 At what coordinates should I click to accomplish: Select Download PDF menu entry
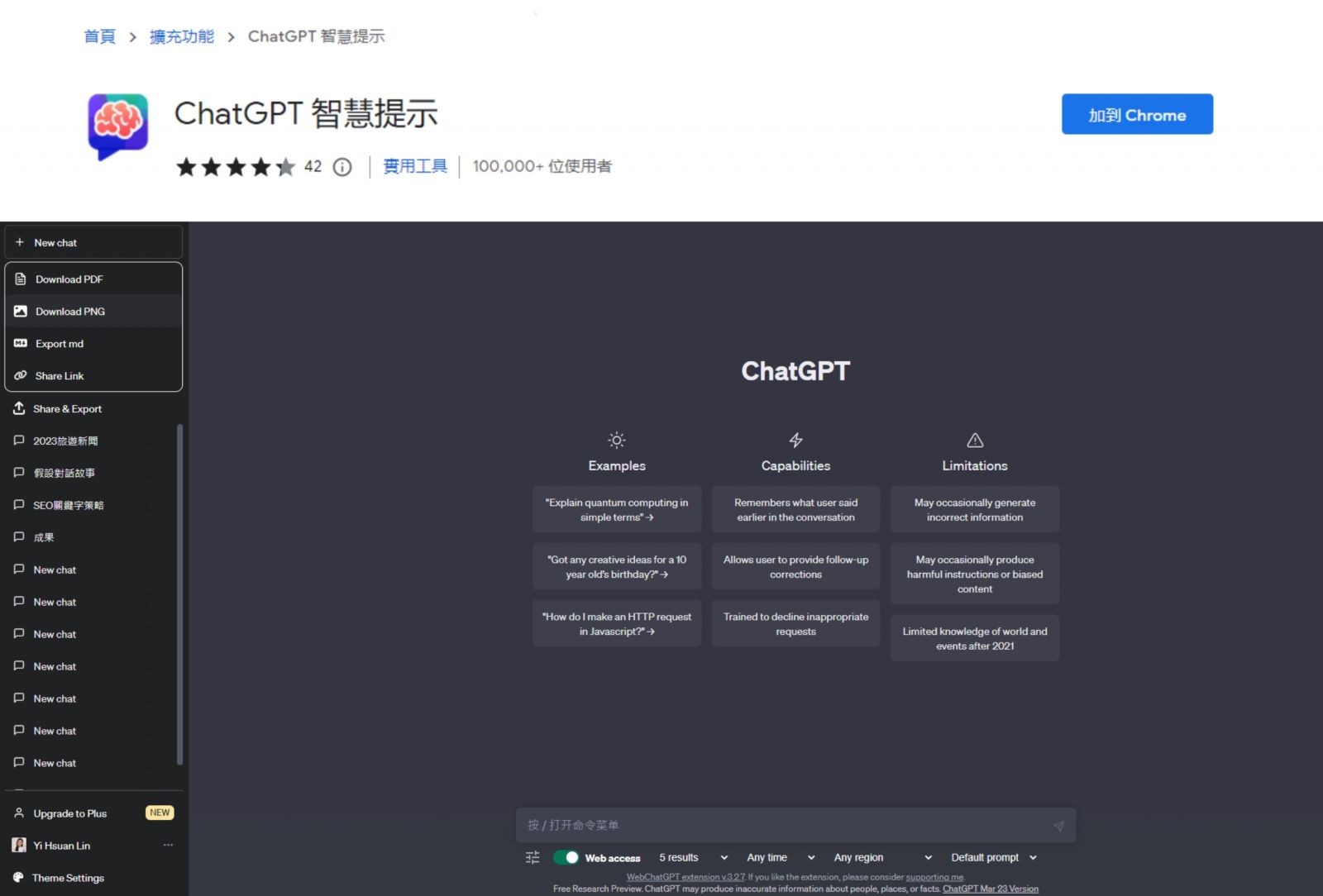93,279
